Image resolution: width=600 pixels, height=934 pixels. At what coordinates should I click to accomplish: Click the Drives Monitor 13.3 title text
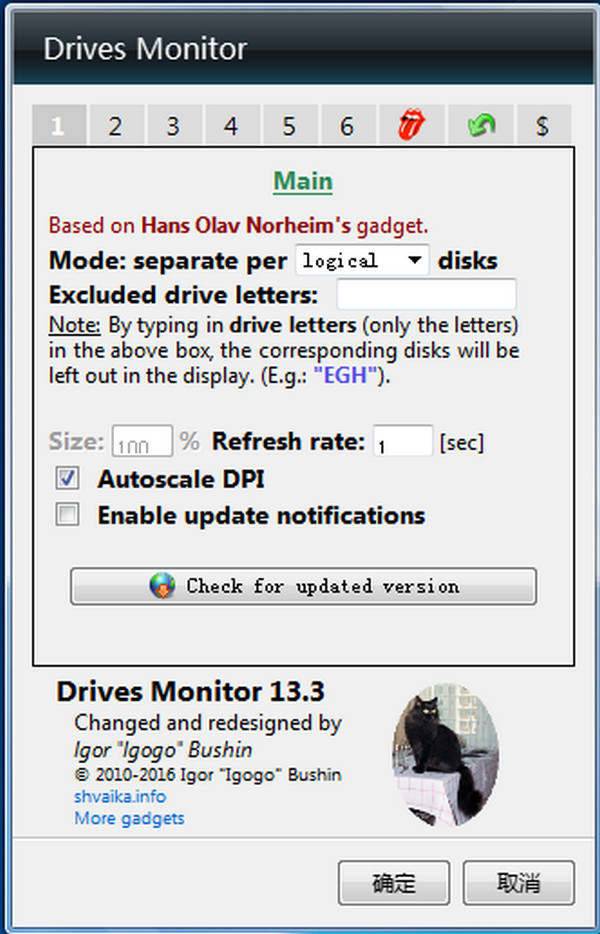point(191,692)
